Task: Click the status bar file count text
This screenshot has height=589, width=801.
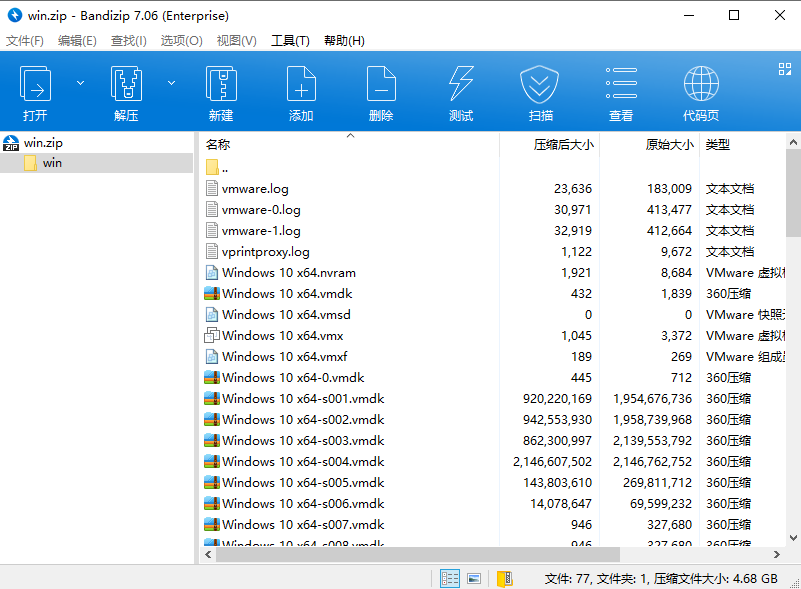Action: pos(661,578)
